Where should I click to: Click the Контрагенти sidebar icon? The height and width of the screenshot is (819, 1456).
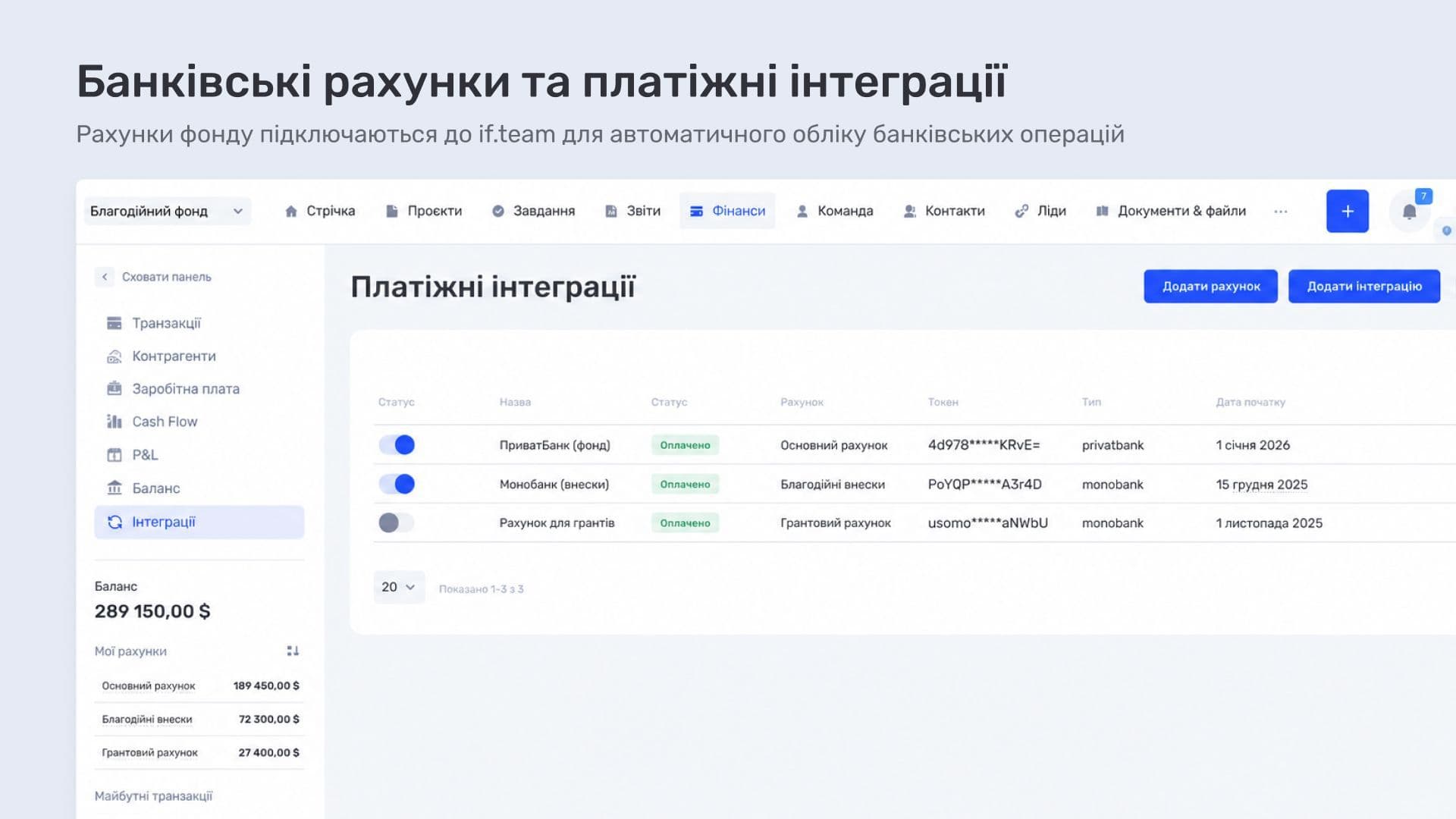(115, 356)
